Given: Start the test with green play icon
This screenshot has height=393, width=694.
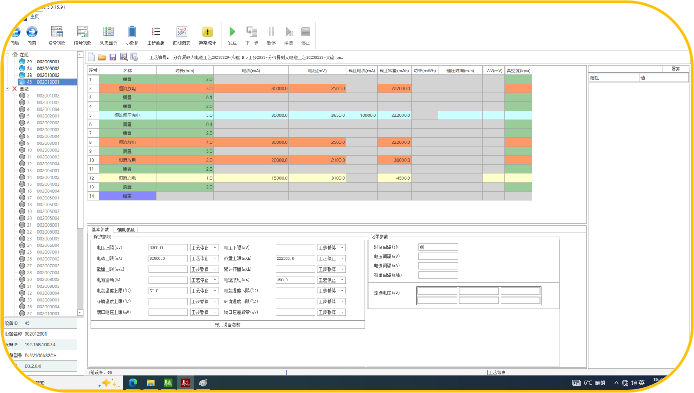Looking at the screenshot, I should 232,32.
